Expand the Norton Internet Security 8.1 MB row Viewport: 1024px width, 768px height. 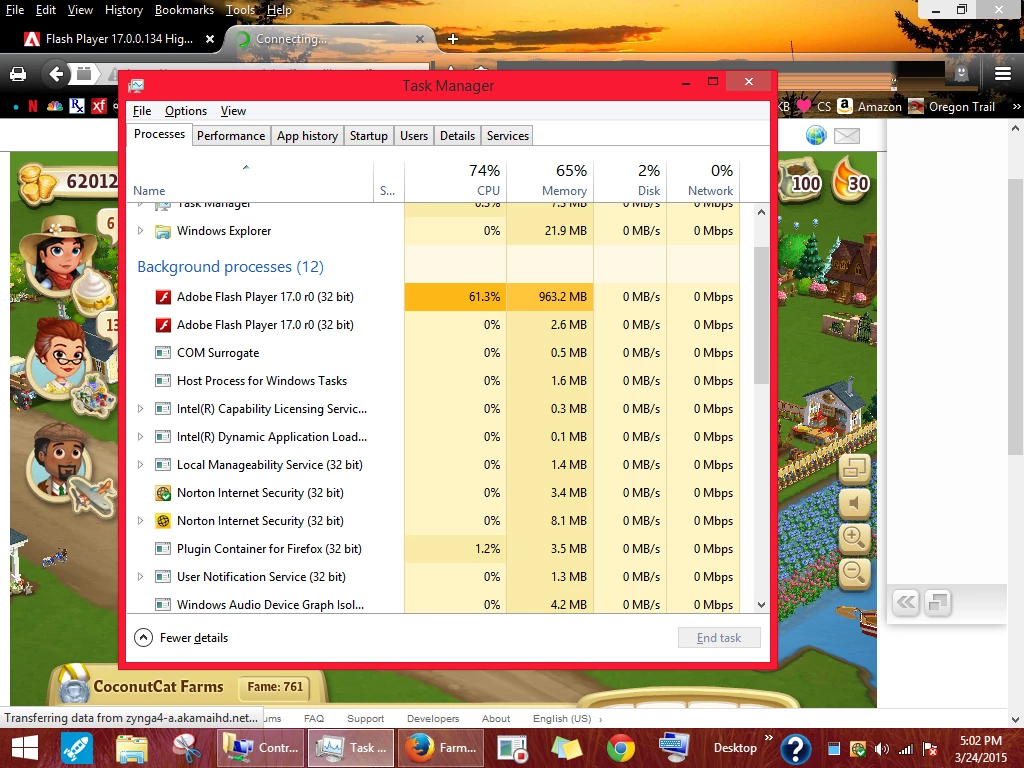click(x=140, y=521)
